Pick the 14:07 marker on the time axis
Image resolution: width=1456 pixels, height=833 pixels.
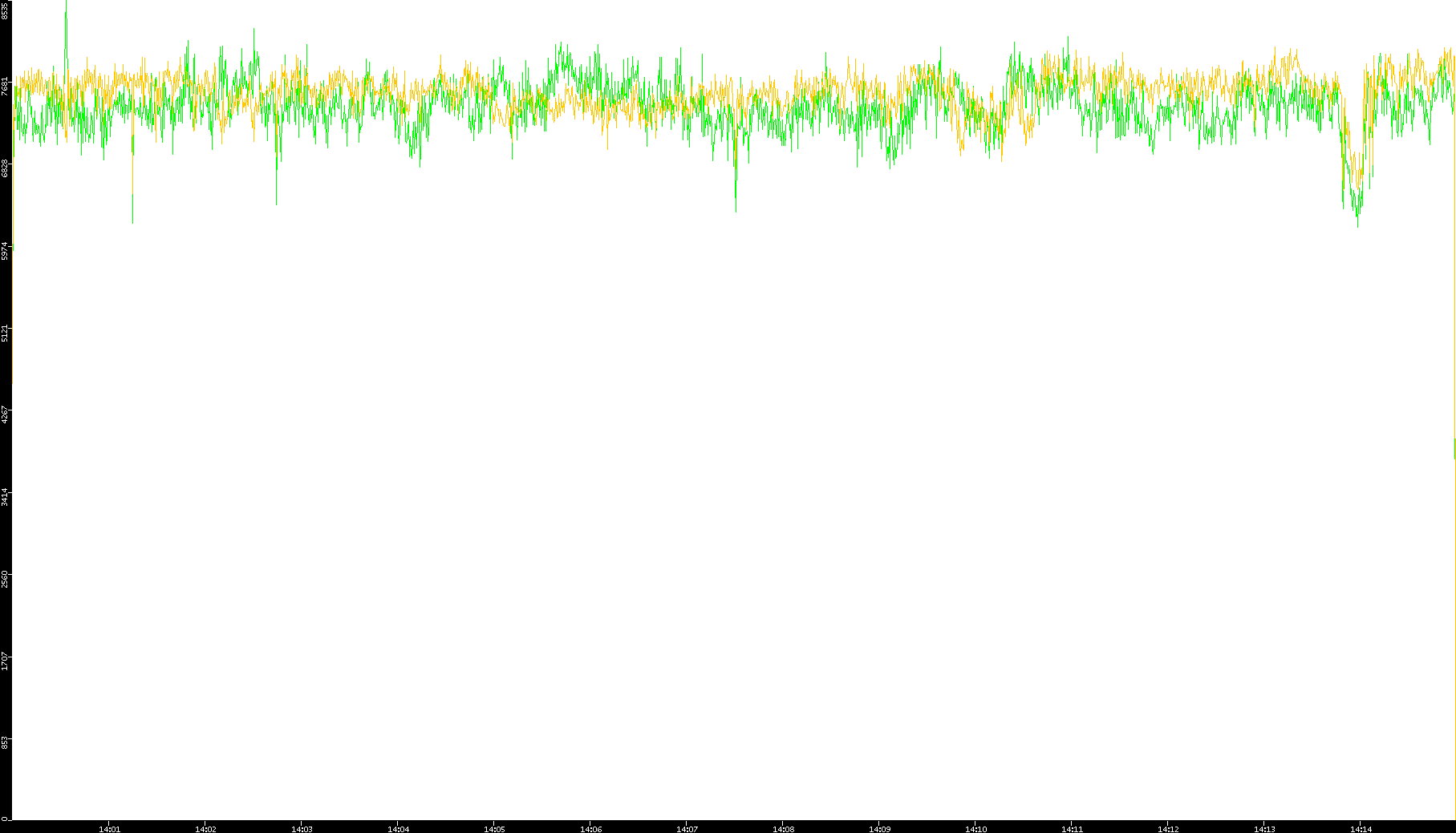coord(687,829)
